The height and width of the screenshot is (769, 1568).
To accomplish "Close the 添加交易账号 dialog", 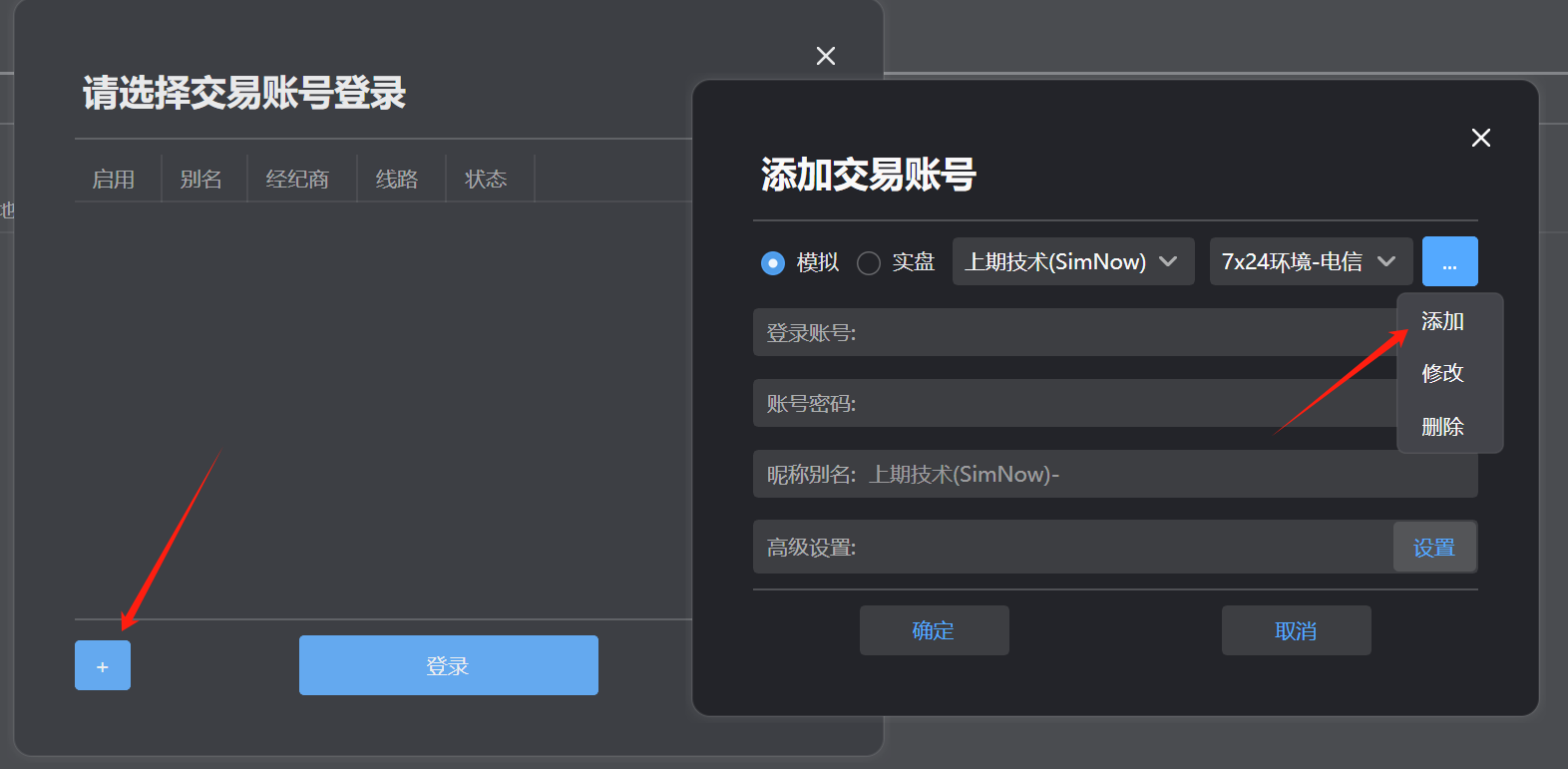I will (x=1480, y=138).
